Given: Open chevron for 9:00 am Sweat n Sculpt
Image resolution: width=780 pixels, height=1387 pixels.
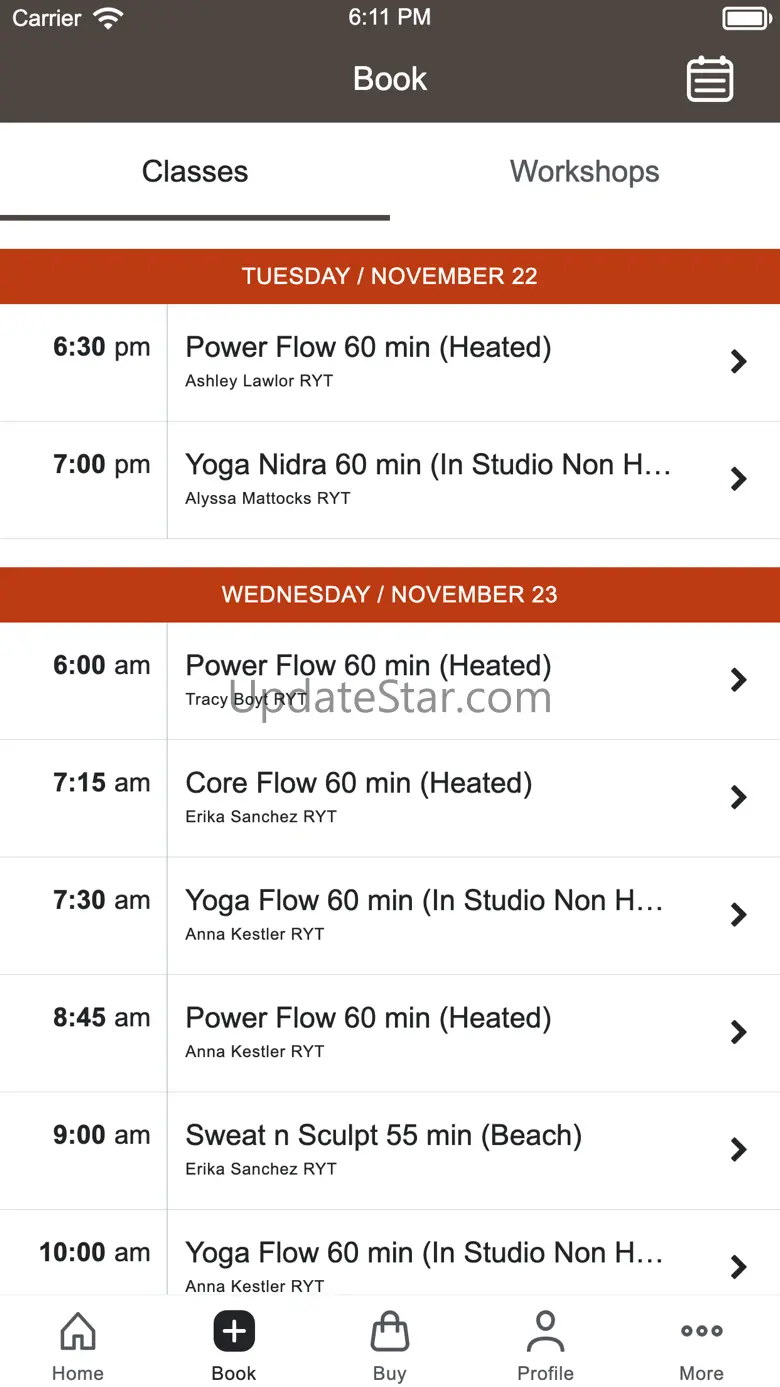Looking at the screenshot, I should [738, 1149].
